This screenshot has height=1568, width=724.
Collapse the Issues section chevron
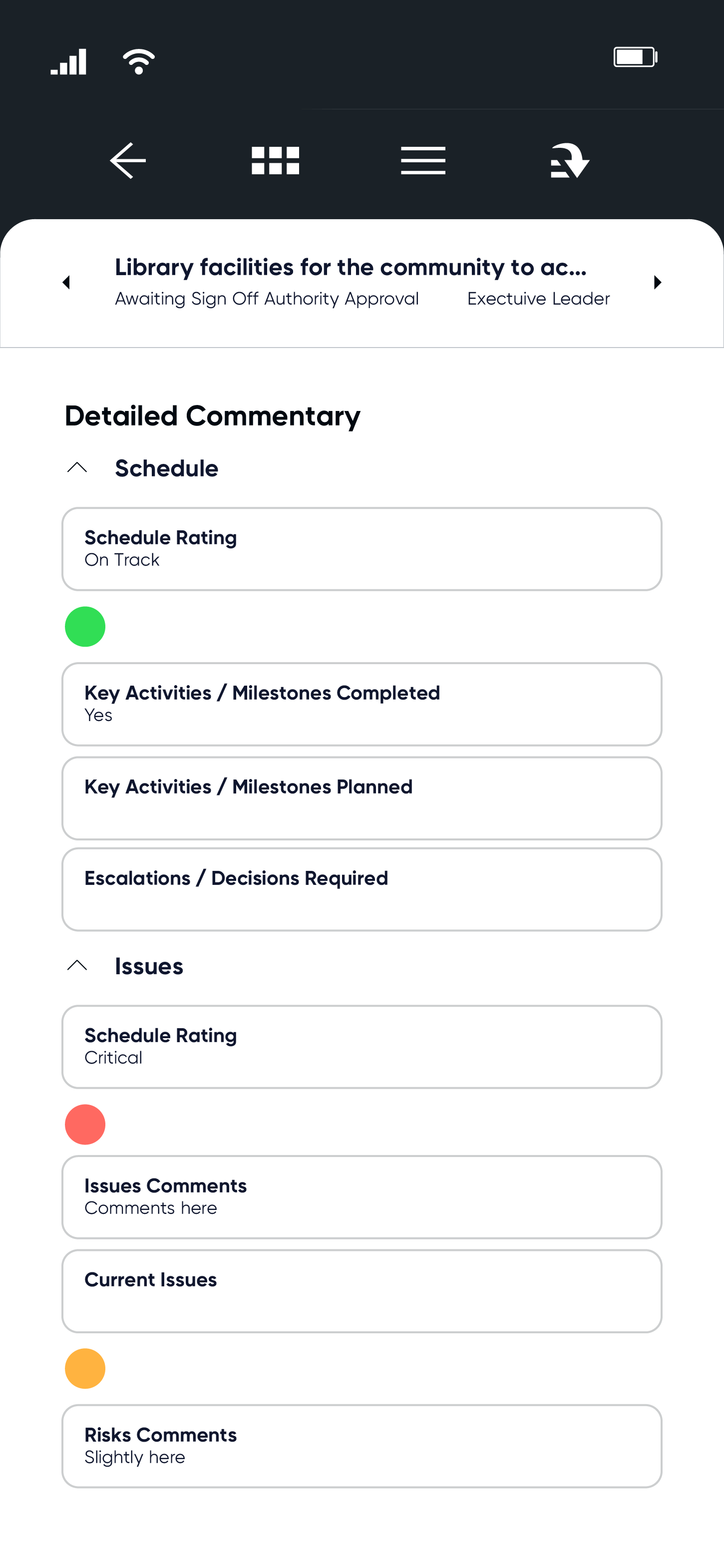point(77,965)
